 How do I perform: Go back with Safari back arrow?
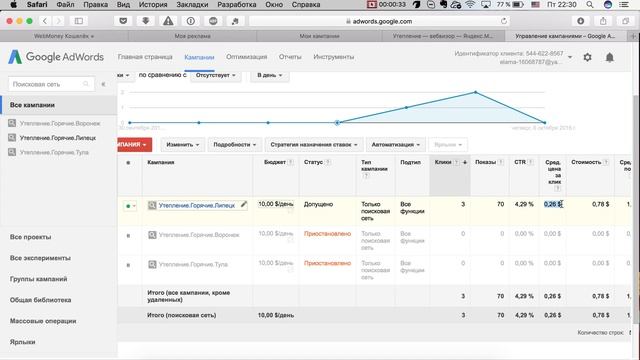click(x=45, y=21)
